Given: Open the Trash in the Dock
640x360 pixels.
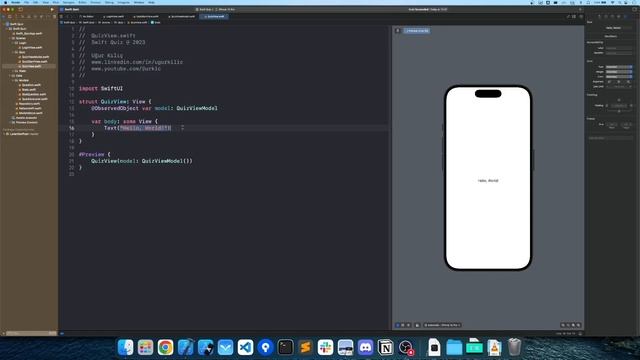Looking at the screenshot, I should (x=515, y=347).
